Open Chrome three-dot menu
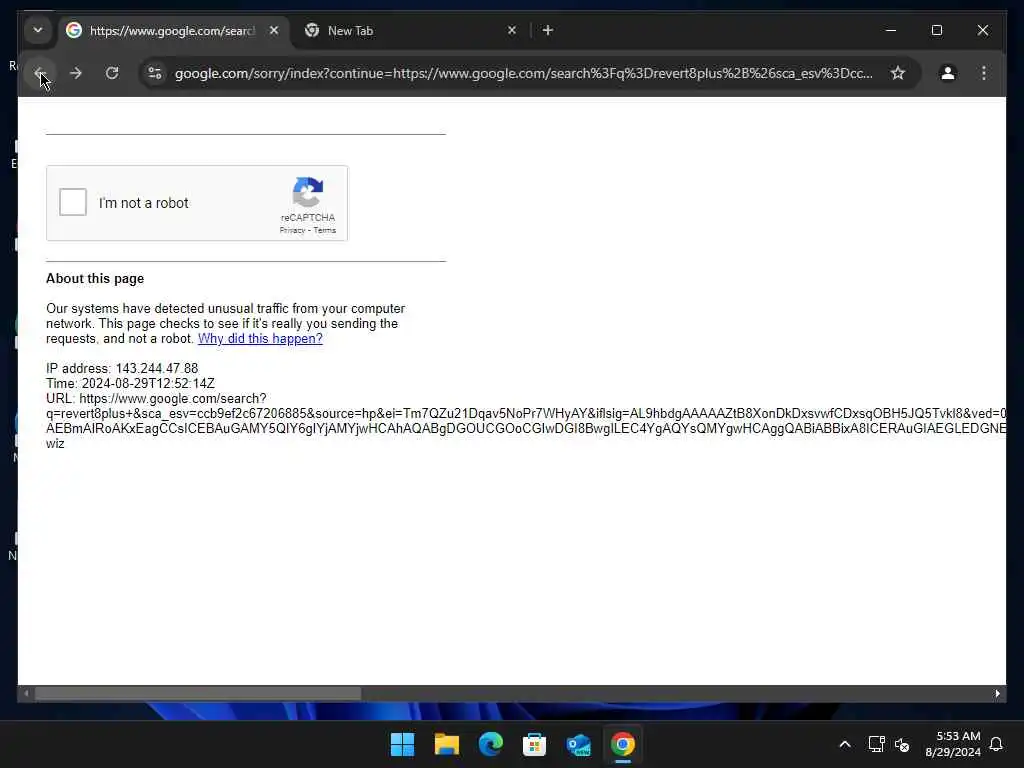This screenshot has height=768, width=1024. [x=984, y=73]
